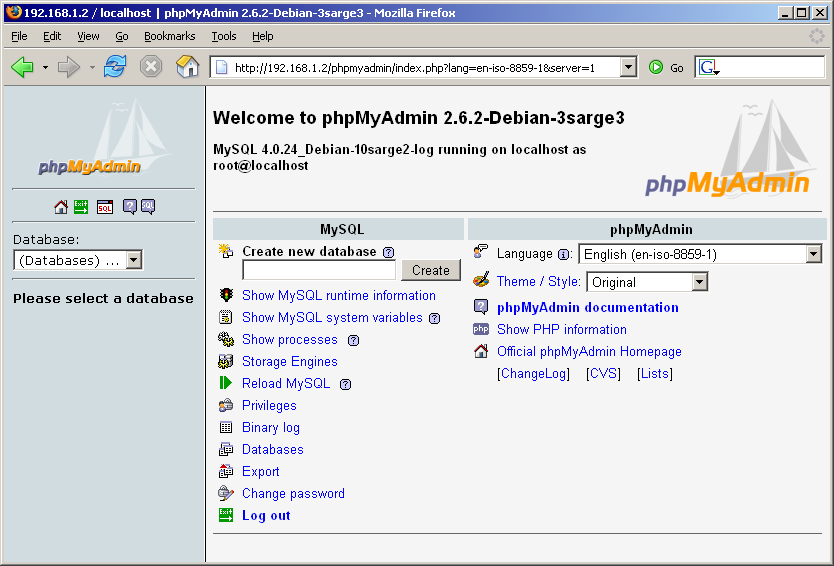The image size is (834, 566).
Task: Click the Firefox Back arrow button
Action: [22, 68]
